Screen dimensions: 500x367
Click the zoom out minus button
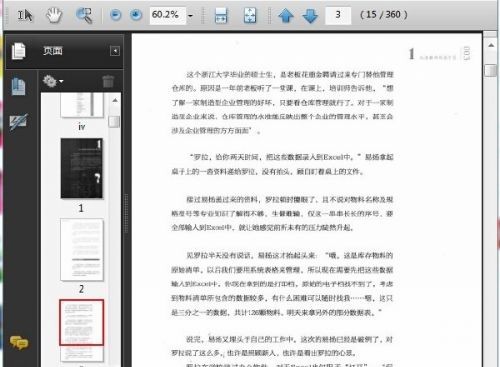[x=116, y=15]
